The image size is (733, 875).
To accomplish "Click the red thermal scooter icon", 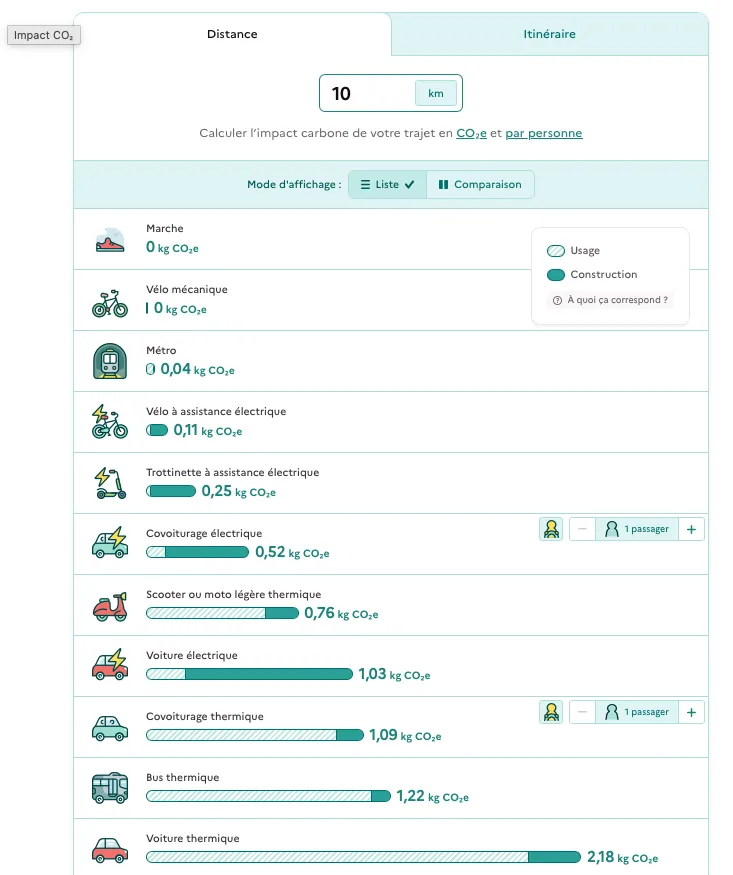I will pyautogui.click(x=110, y=605).
